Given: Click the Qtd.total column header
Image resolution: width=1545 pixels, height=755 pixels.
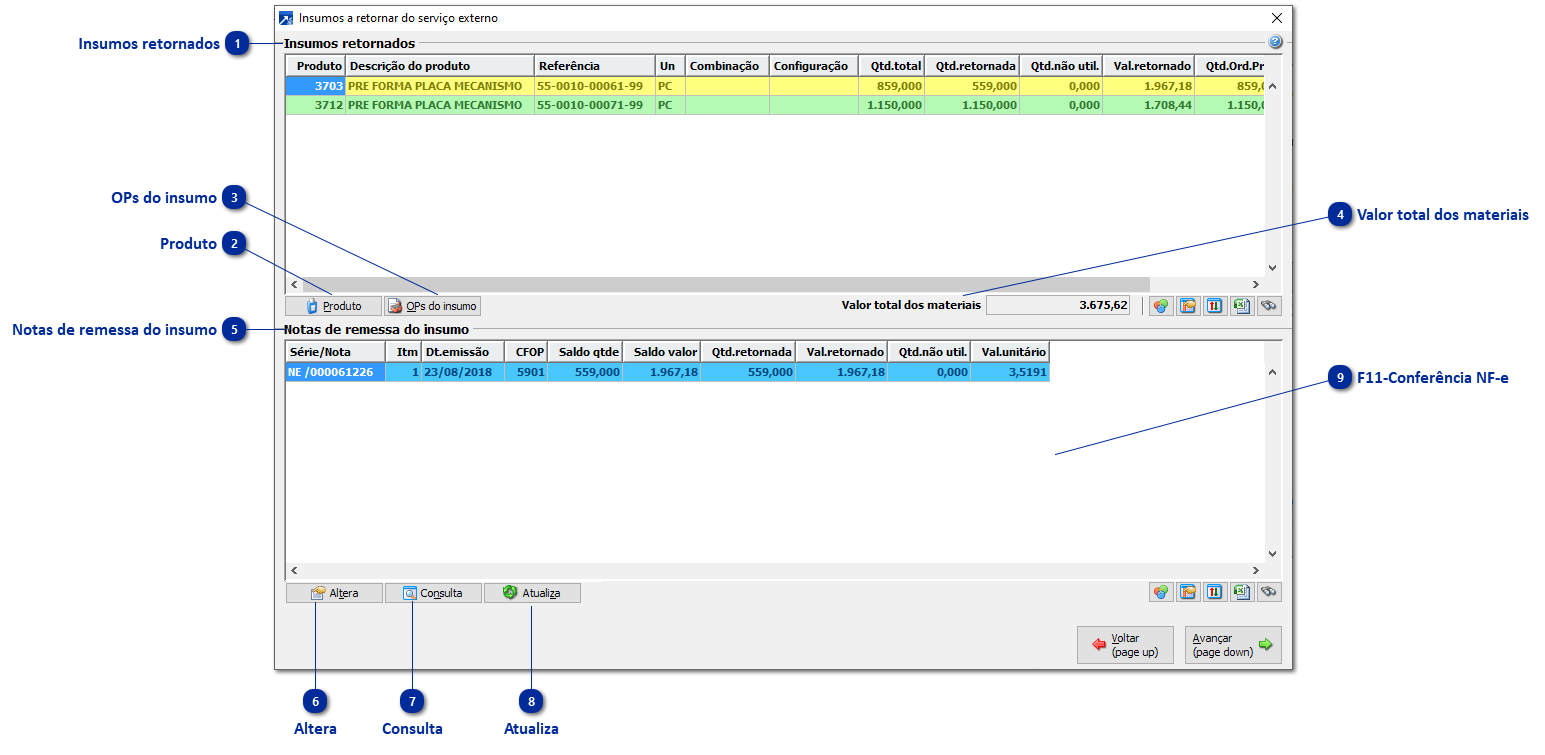Looking at the screenshot, I should pos(892,66).
